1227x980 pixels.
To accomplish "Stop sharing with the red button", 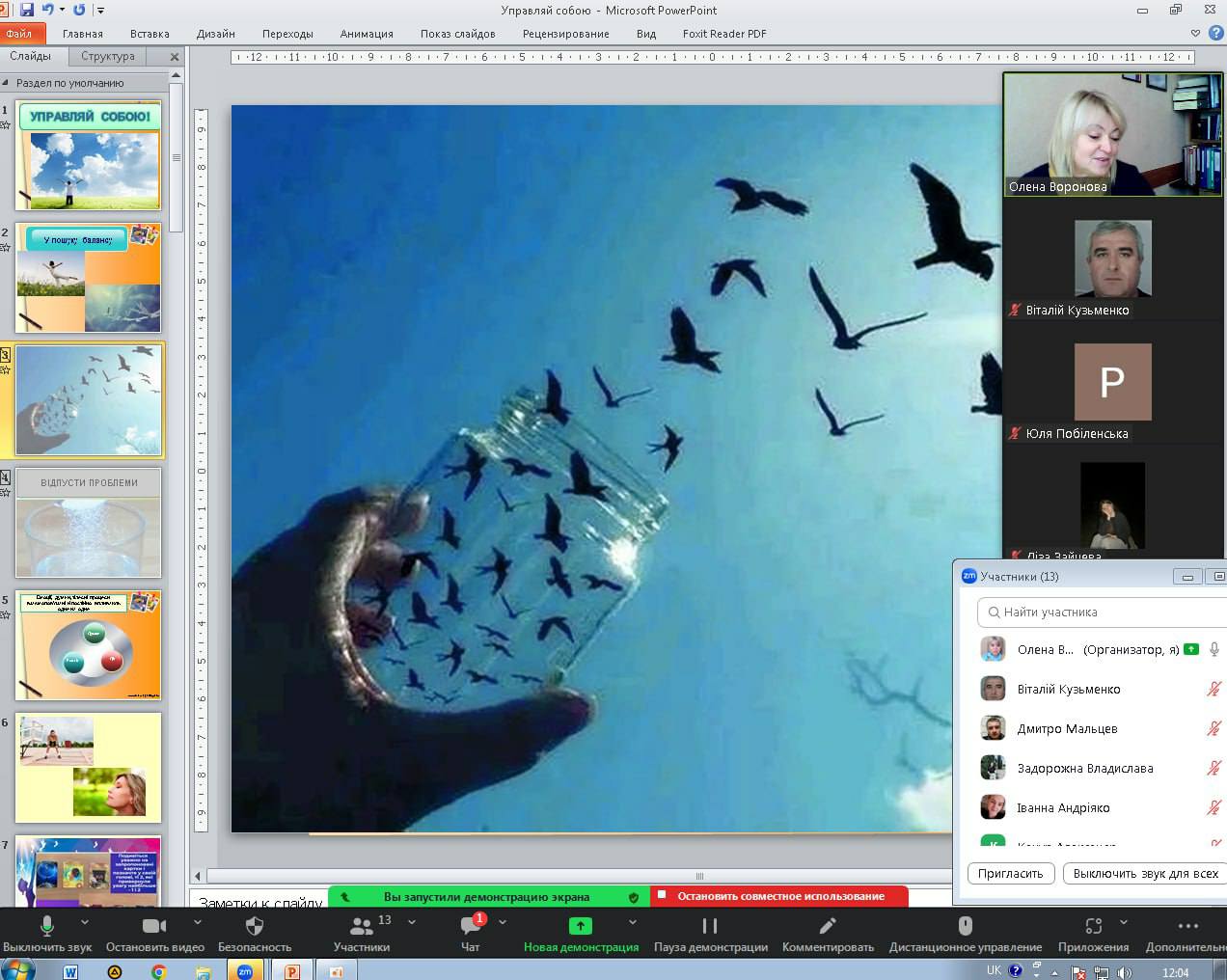I will pos(779,896).
